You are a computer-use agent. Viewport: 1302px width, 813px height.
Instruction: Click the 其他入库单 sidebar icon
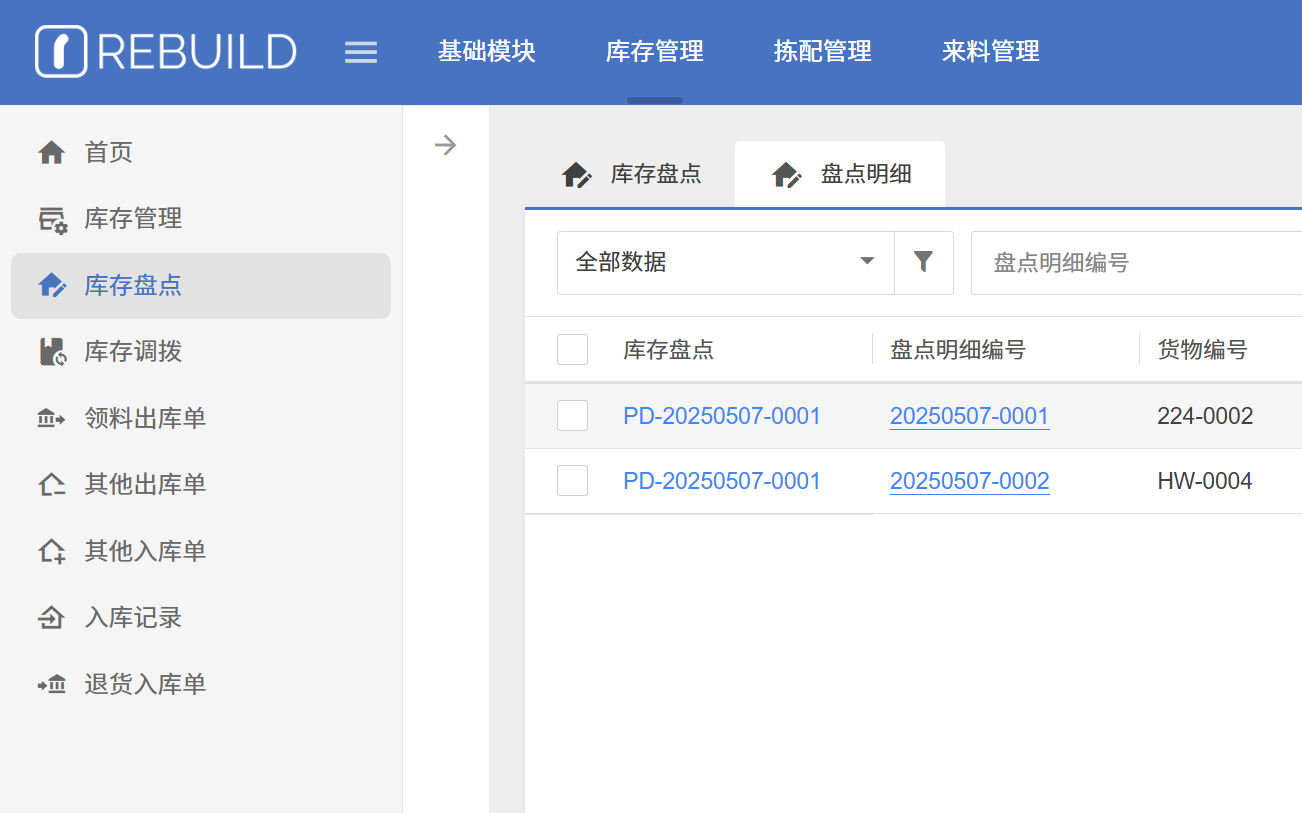52,551
